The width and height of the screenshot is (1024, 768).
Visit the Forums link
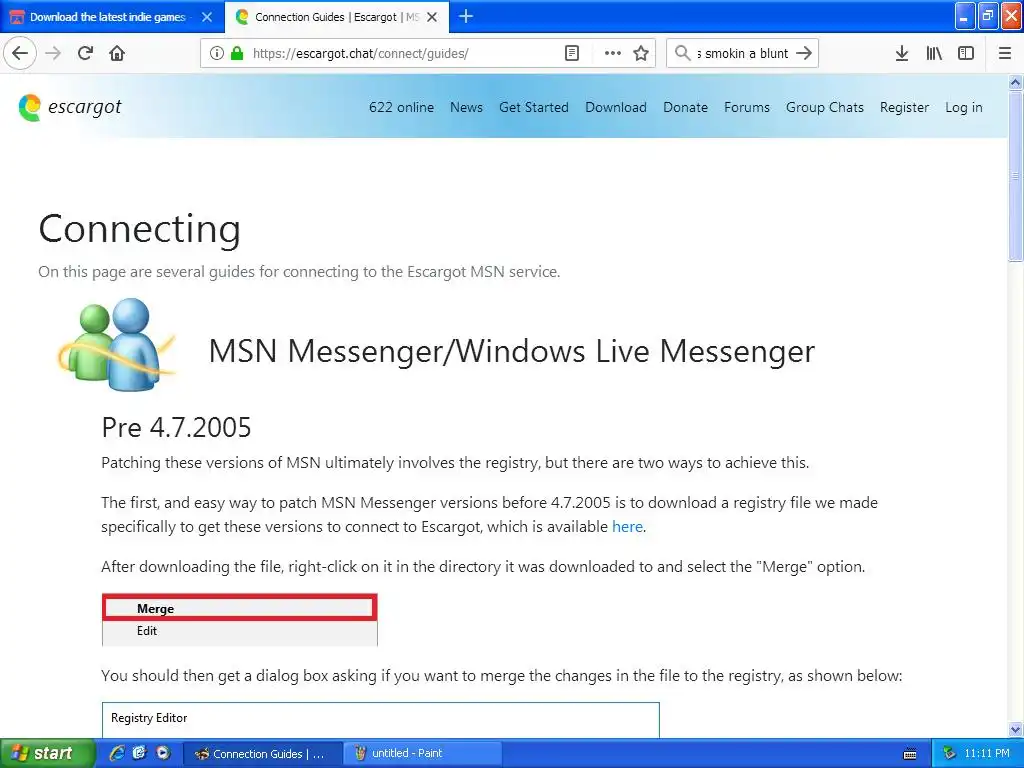point(746,107)
